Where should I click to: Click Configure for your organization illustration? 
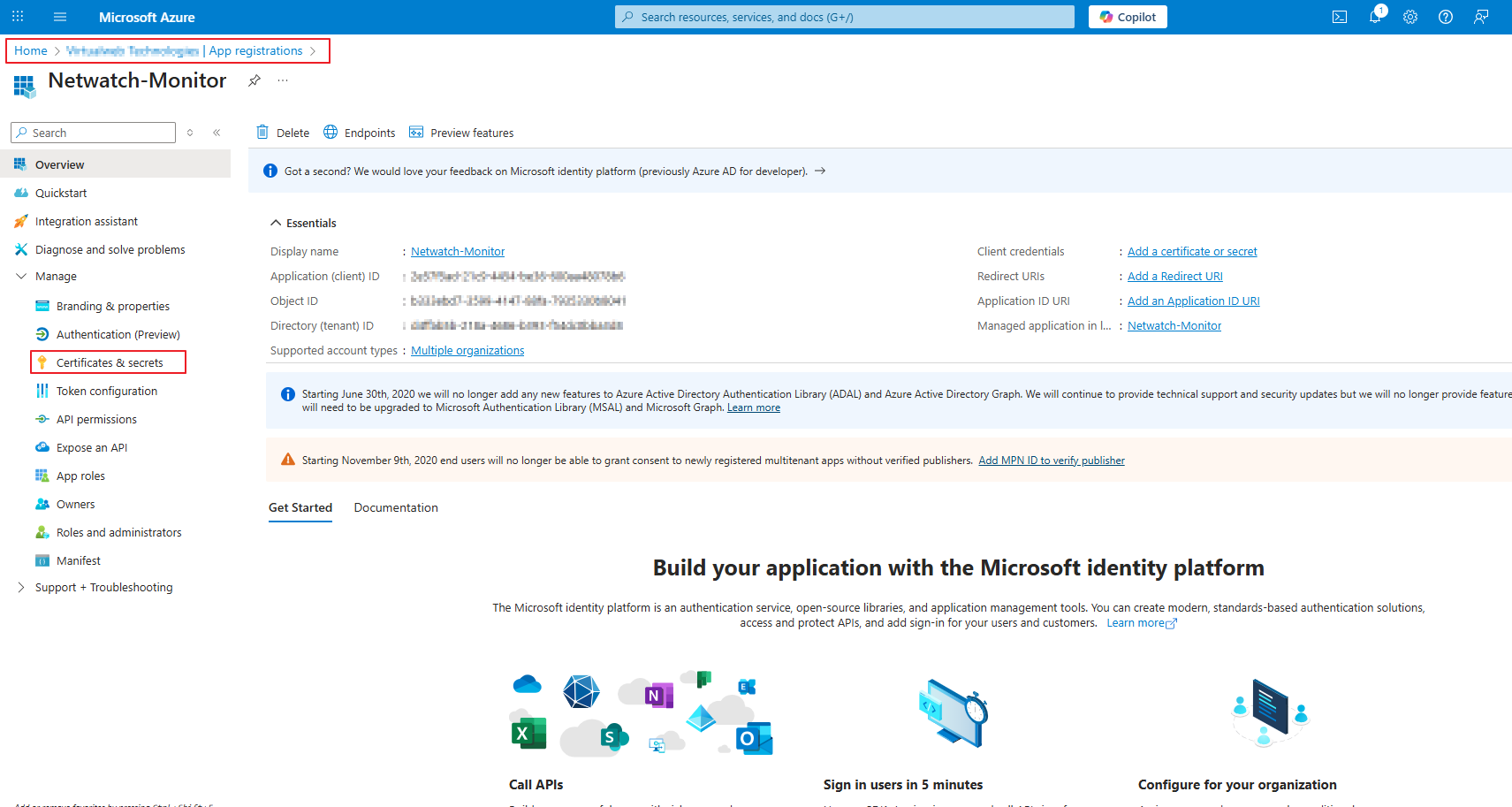coord(1270,713)
